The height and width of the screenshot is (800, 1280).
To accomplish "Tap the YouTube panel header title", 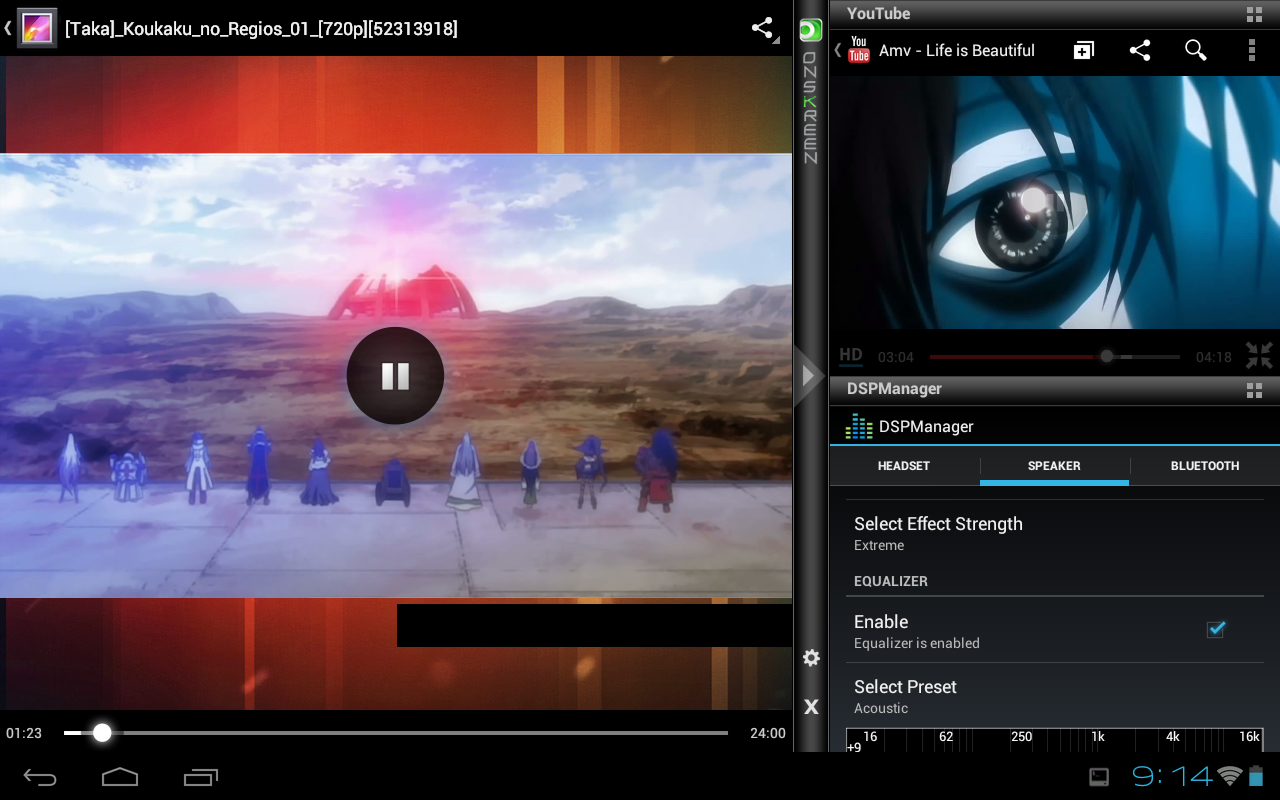I will (x=879, y=13).
